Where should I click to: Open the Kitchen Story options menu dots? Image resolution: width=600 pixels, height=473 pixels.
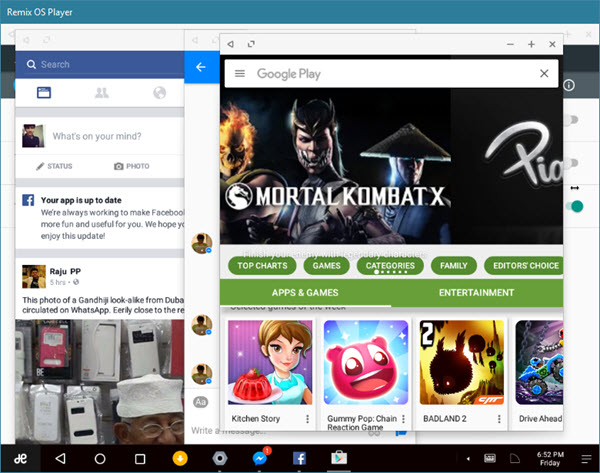307,419
